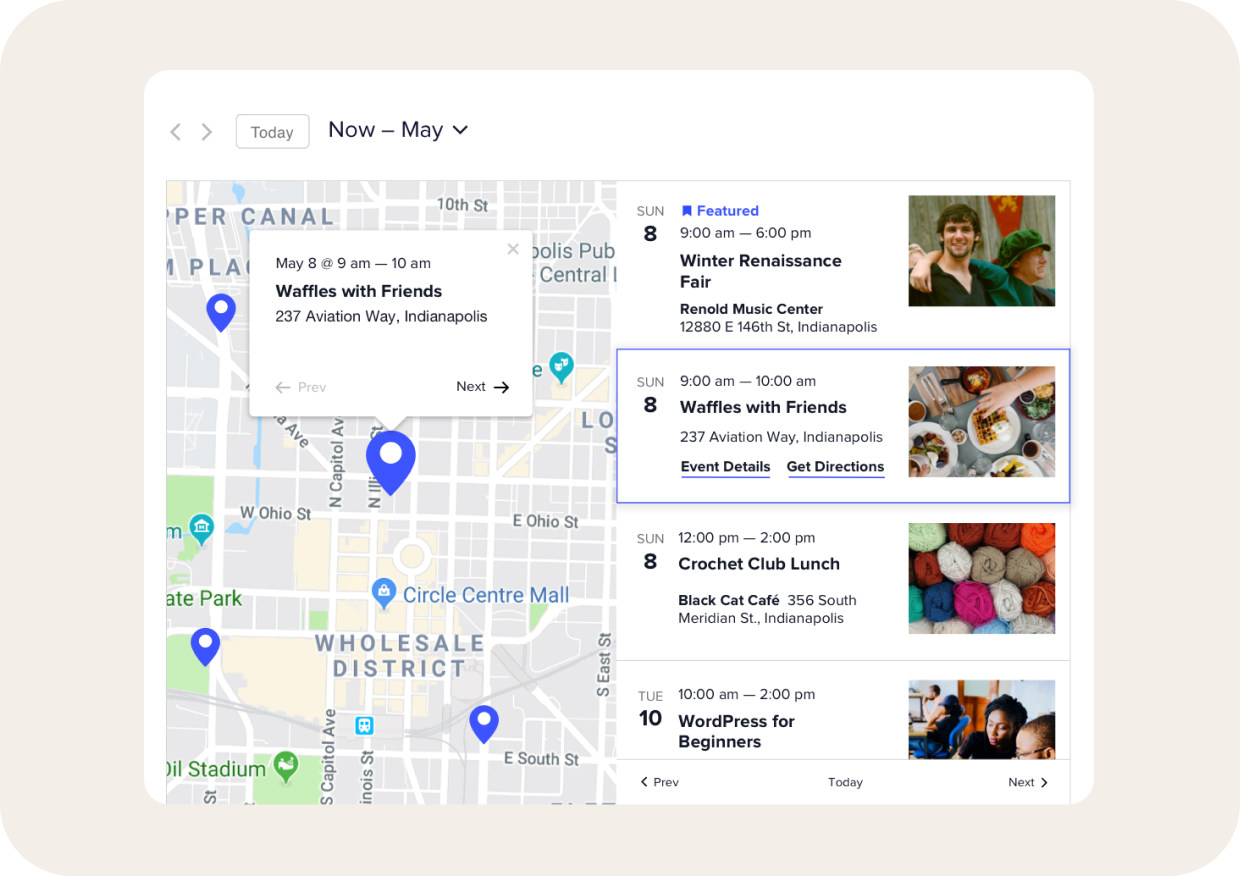Click Prev in the event list footer
The image size is (1240, 876).
pyautogui.click(x=659, y=783)
